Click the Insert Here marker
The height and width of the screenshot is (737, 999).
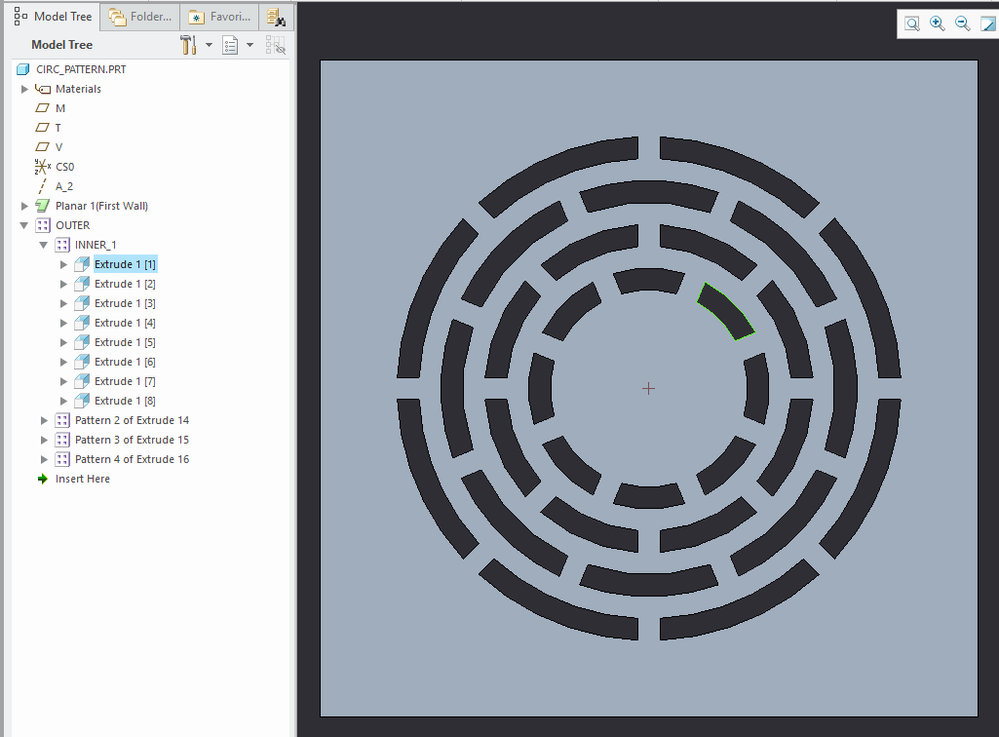pyautogui.click(x=81, y=478)
